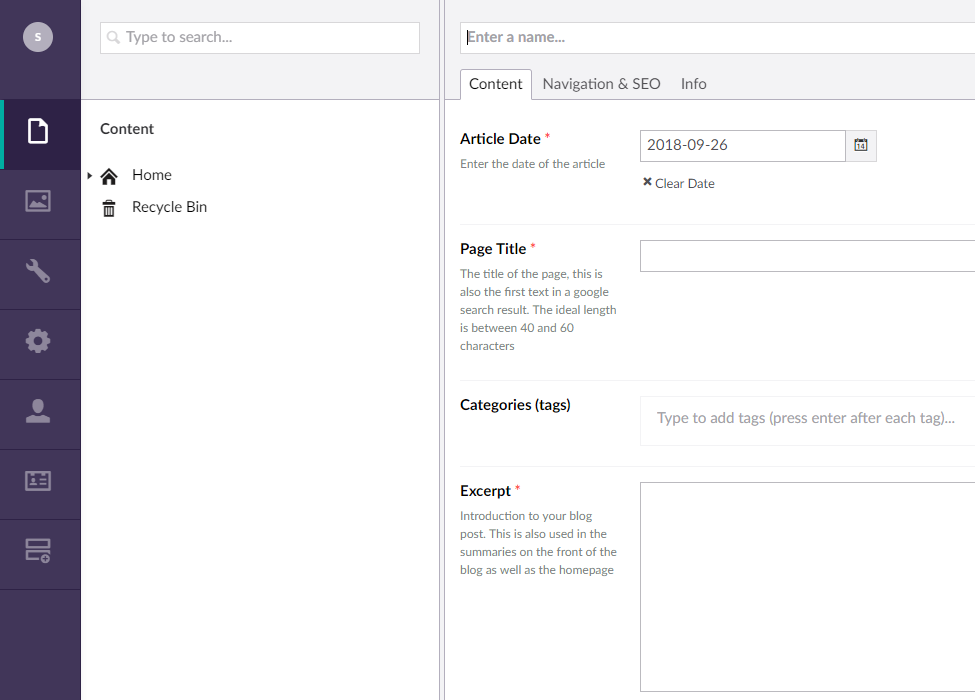Open the Members card icon
This screenshot has width=975, height=700.
click(38, 481)
